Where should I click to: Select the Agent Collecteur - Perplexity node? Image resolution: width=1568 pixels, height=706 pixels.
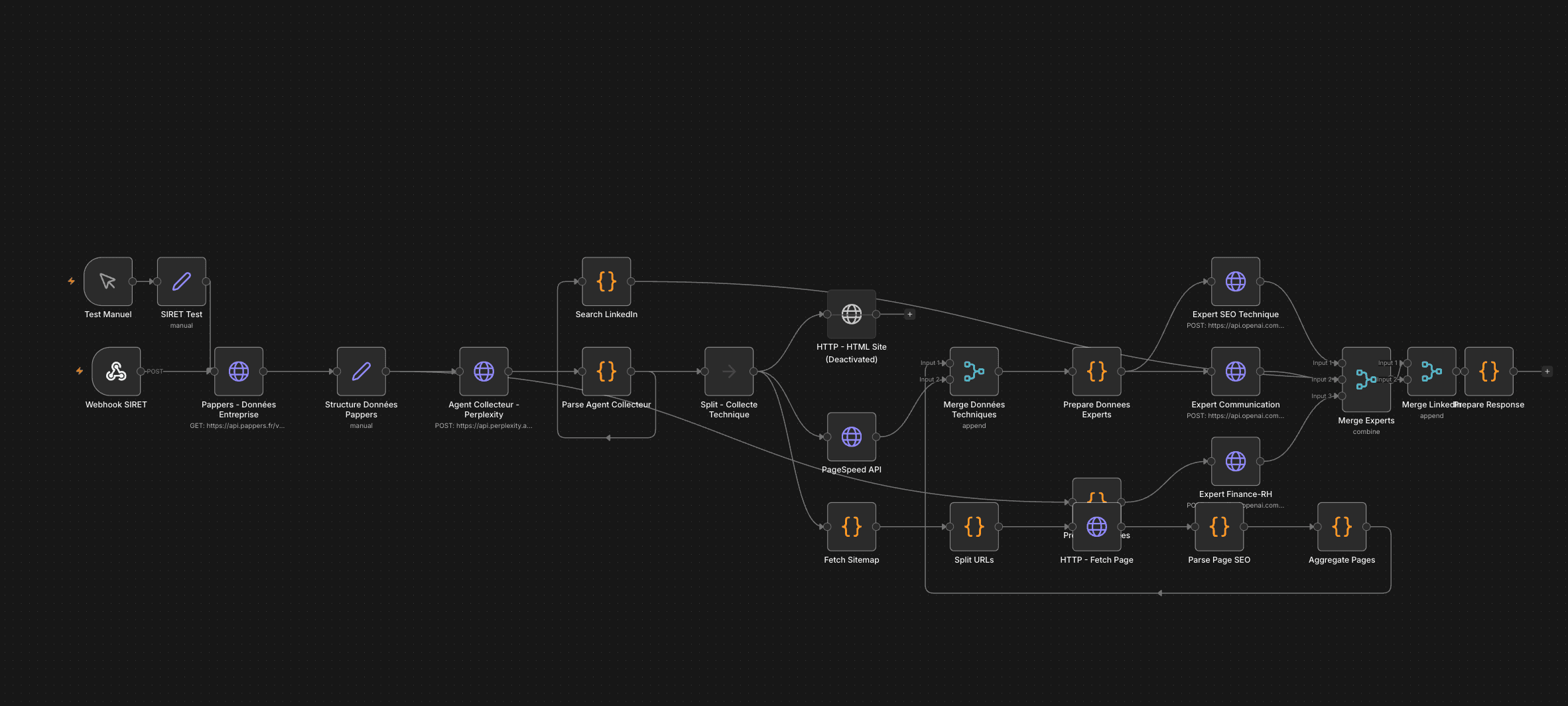point(484,372)
